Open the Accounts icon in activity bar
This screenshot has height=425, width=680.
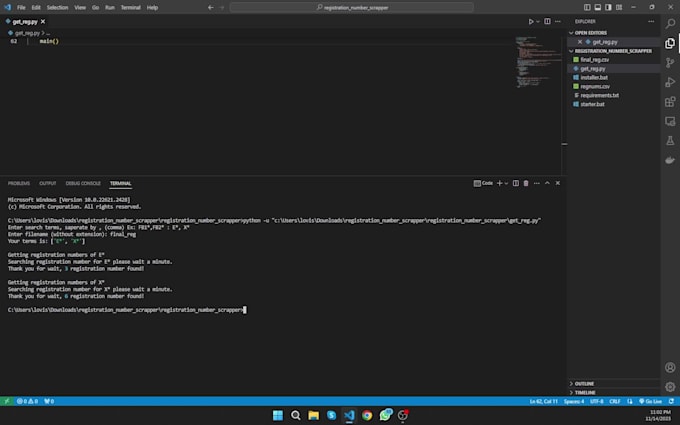[670, 367]
